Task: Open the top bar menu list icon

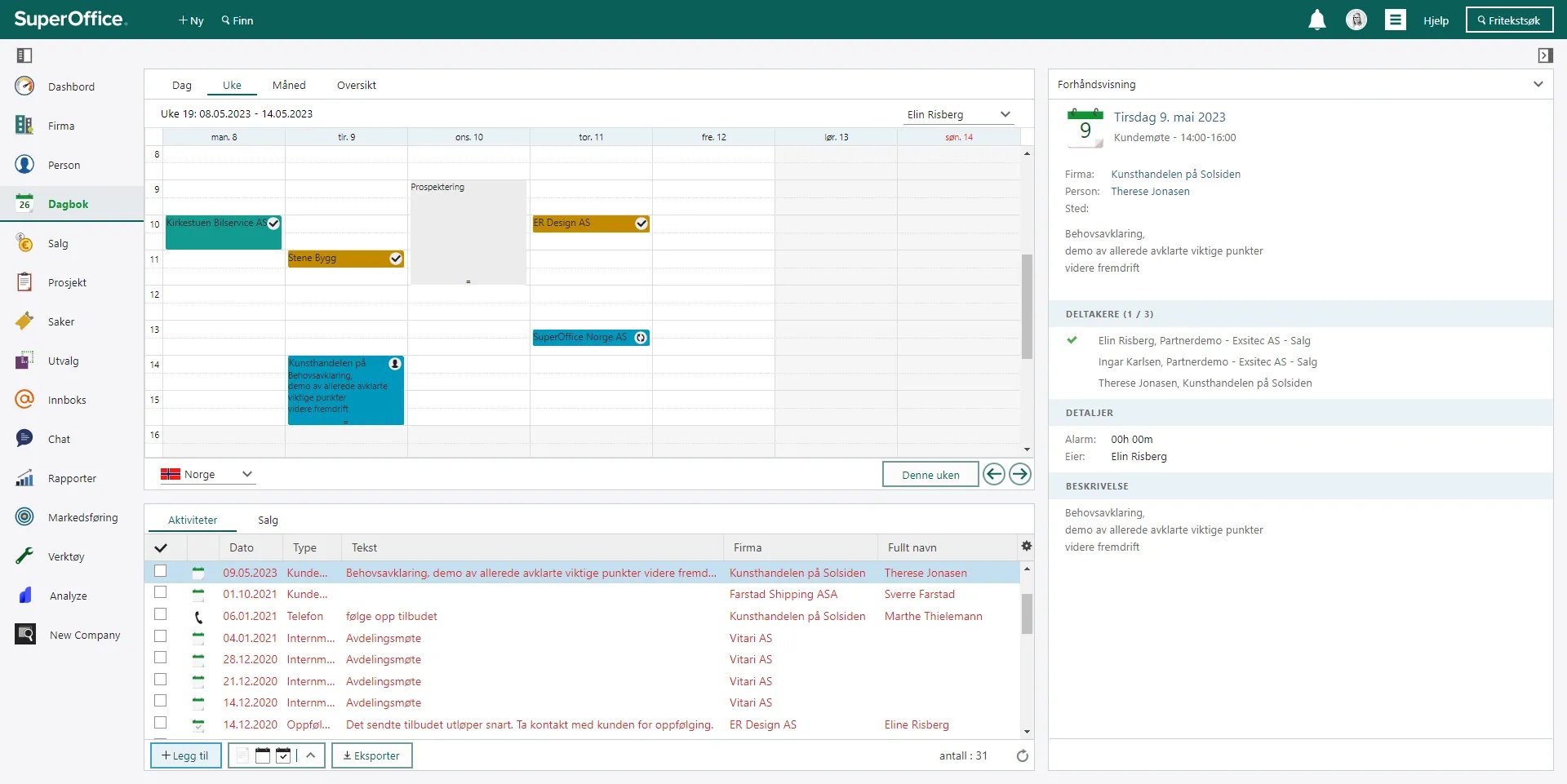Action: pos(1395,20)
